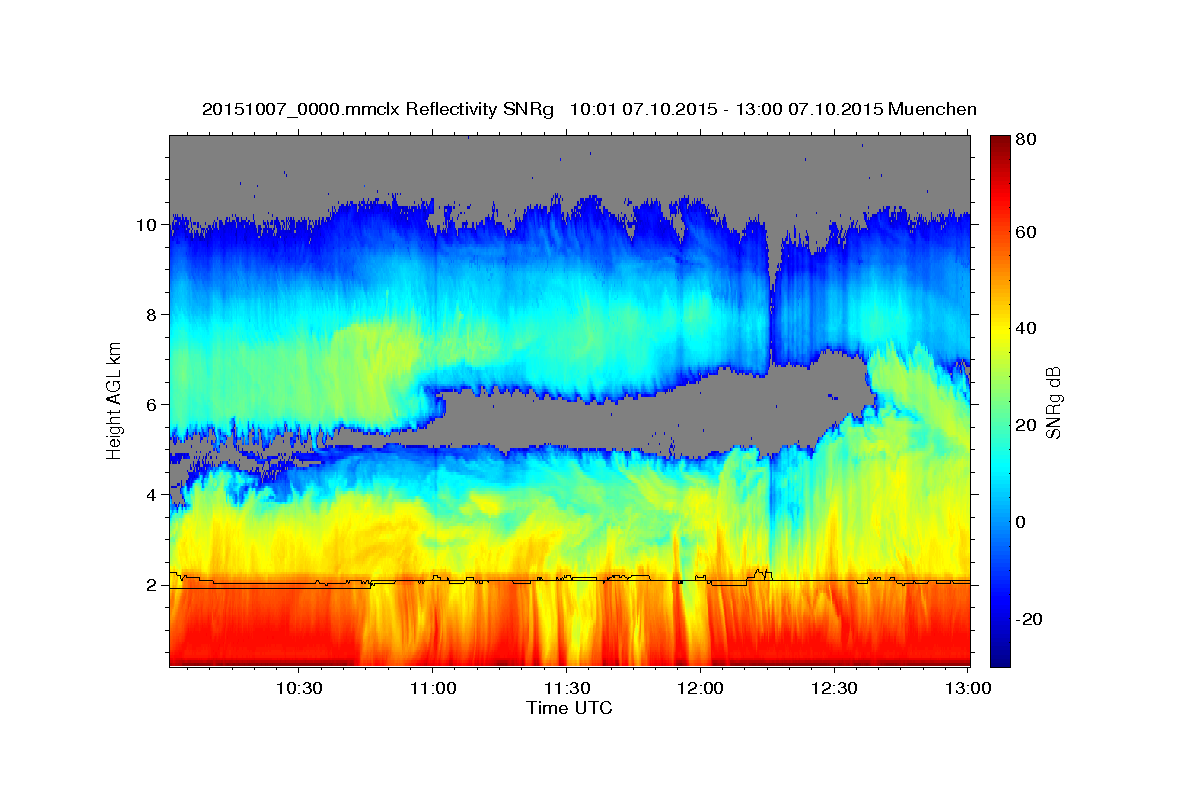The height and width of the screenshot is (800, 1200).
Task: Click the 11:00 time tick label
Action: (432, 689)
